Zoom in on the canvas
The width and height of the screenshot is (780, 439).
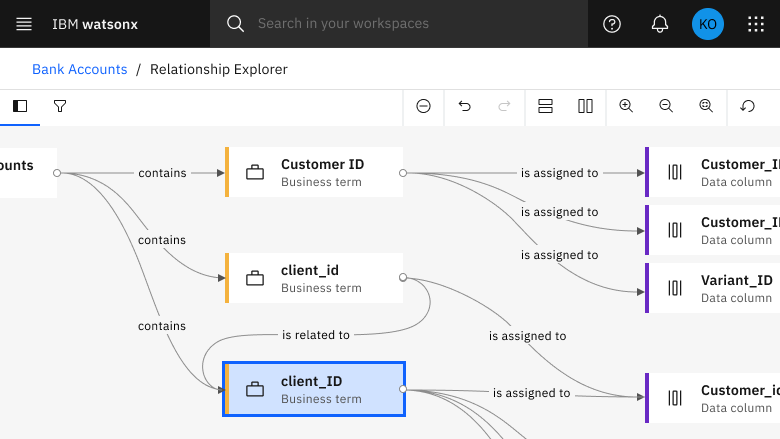[627, 106]
